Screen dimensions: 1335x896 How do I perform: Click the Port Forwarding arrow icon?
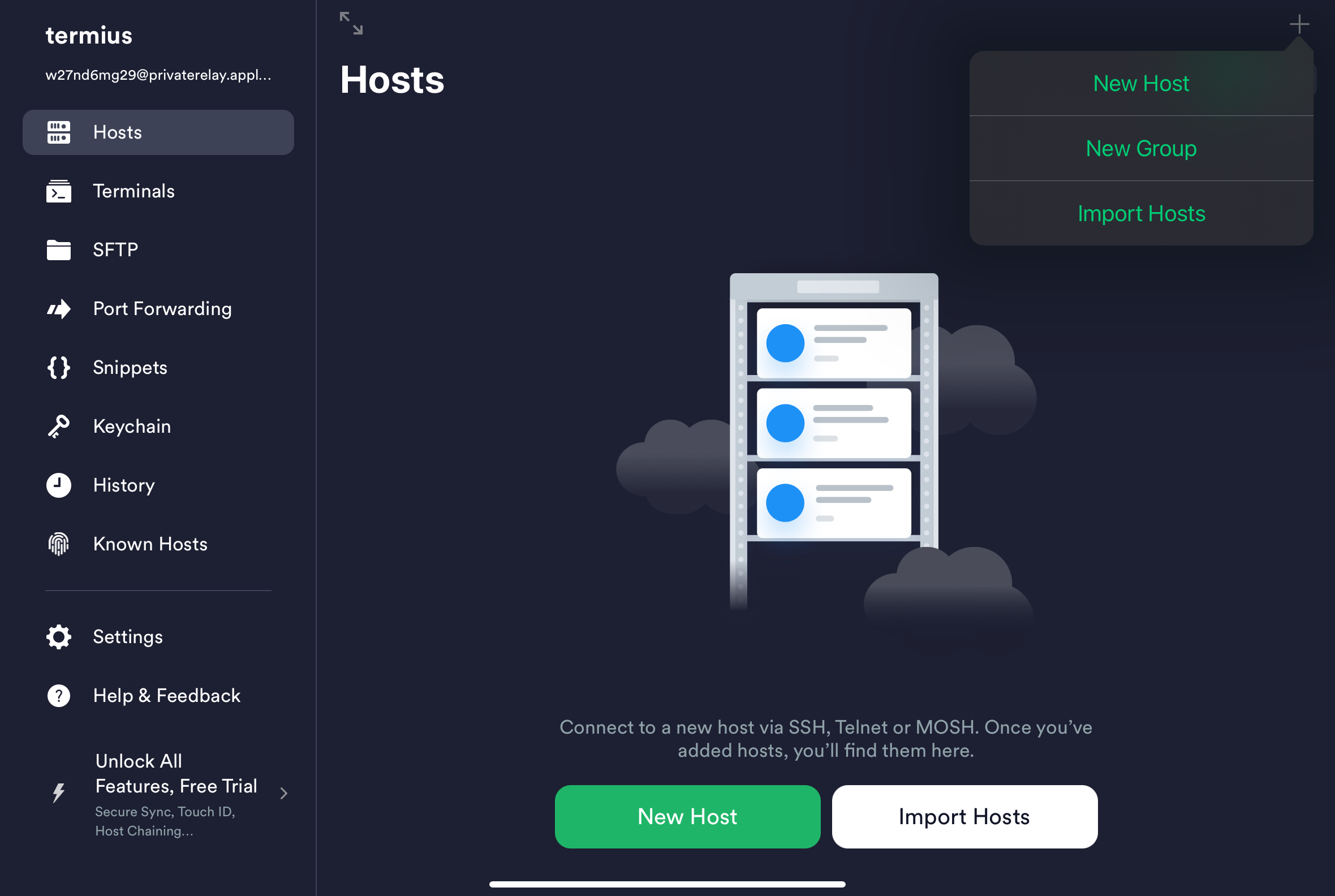point(58,309)
